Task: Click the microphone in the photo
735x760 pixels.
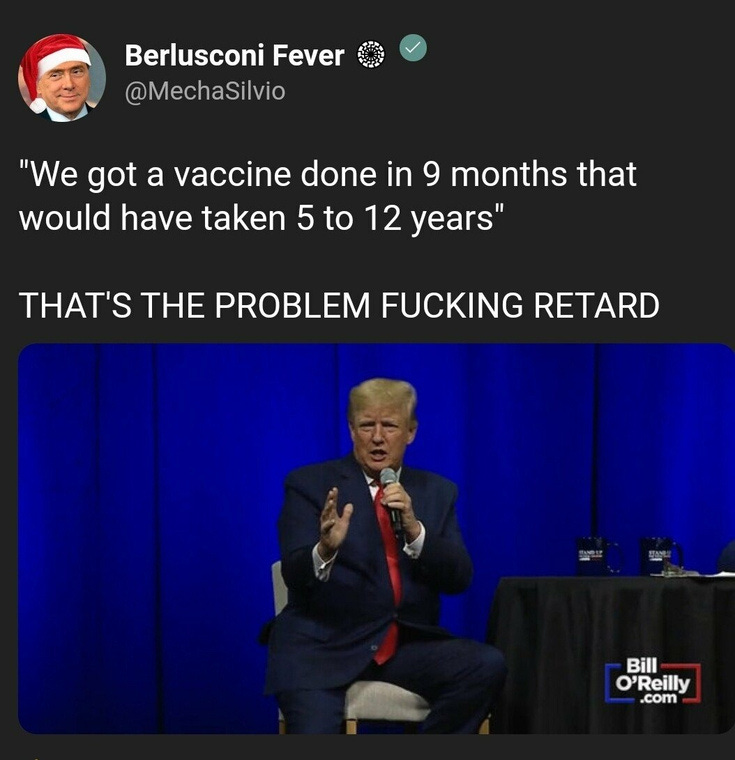Action: pos(392,502)
